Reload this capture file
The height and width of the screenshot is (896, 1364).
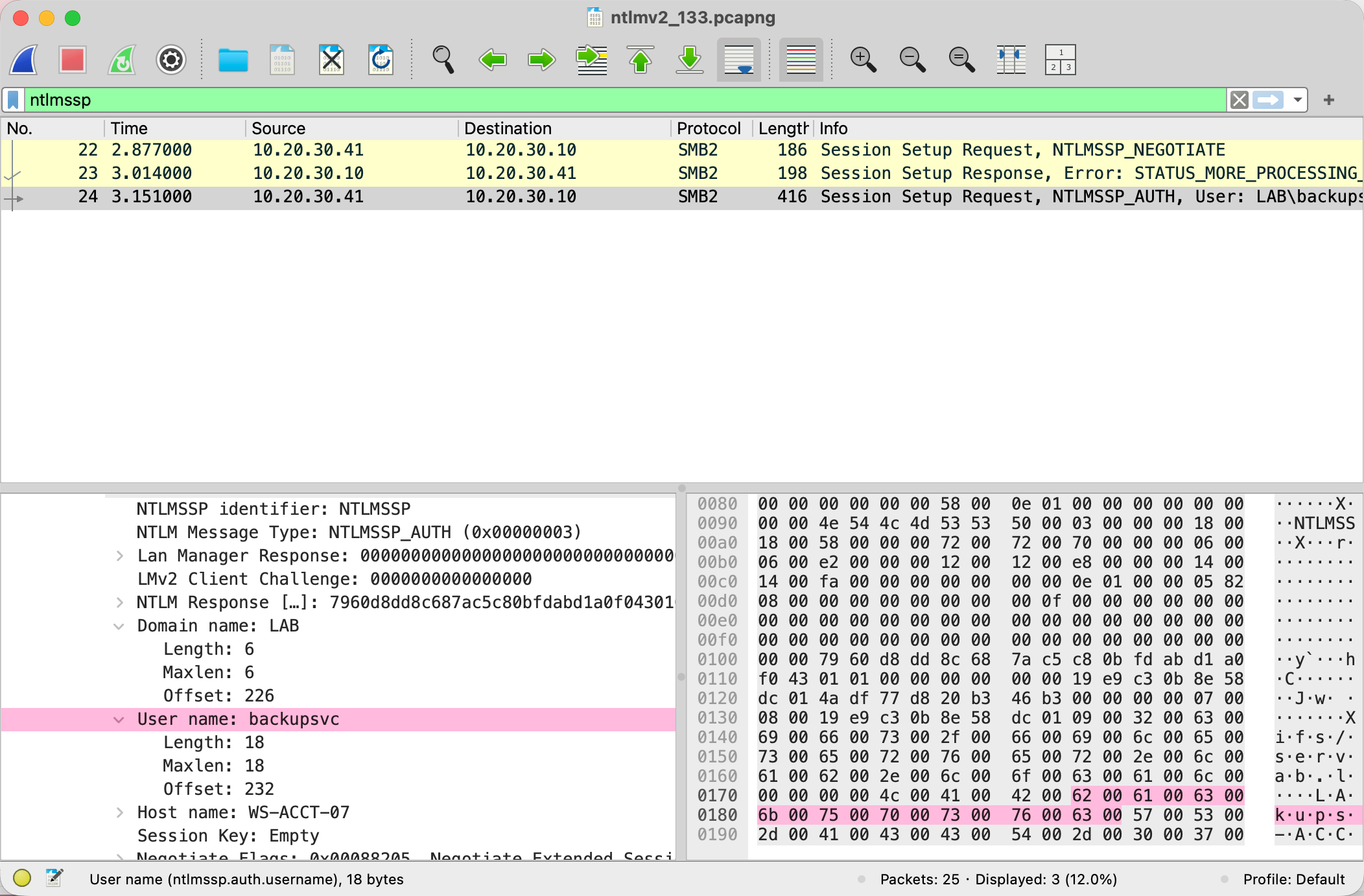tap(381, 60)
